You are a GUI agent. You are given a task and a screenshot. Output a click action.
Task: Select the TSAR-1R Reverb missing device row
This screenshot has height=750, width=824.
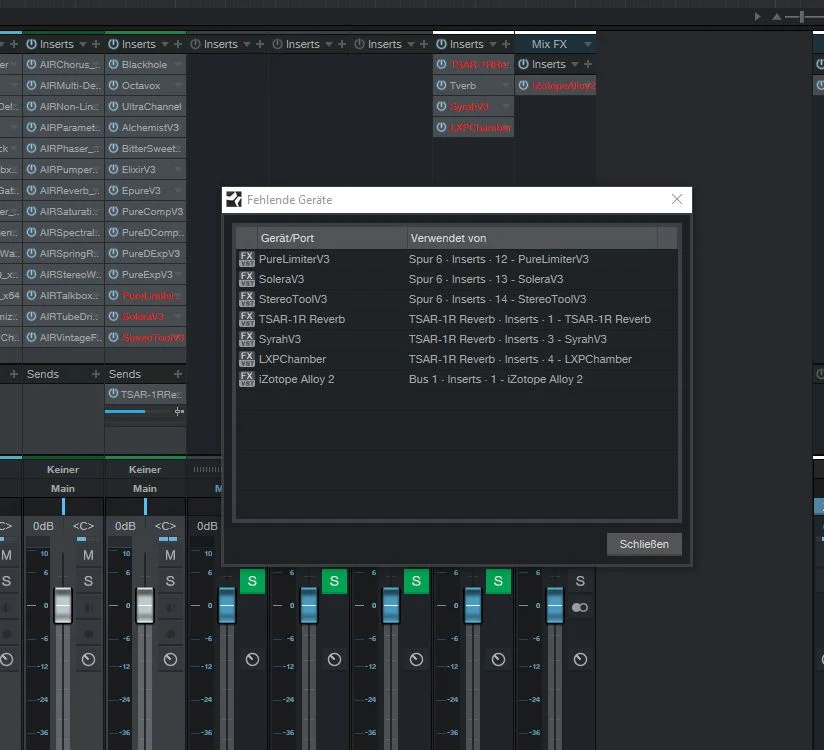tap(456, 319)
